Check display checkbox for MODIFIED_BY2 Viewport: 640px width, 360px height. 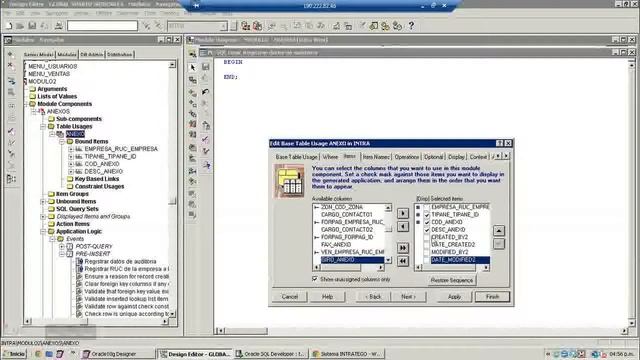427,252
